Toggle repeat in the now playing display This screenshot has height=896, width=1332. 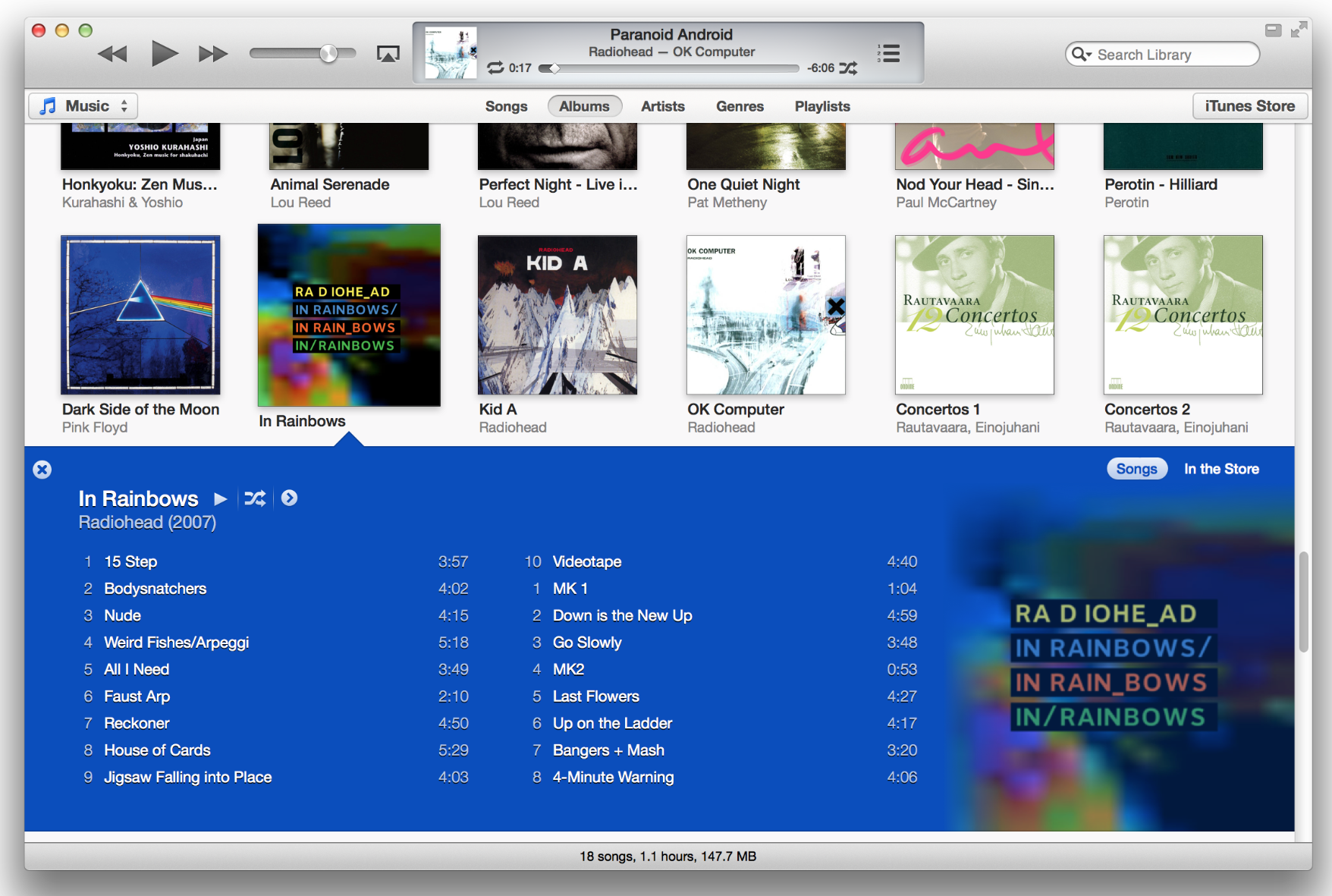495,68
